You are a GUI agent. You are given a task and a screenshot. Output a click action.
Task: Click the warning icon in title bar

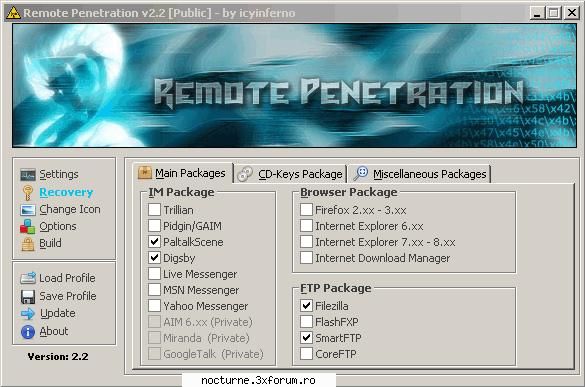[x=13, y=13]
